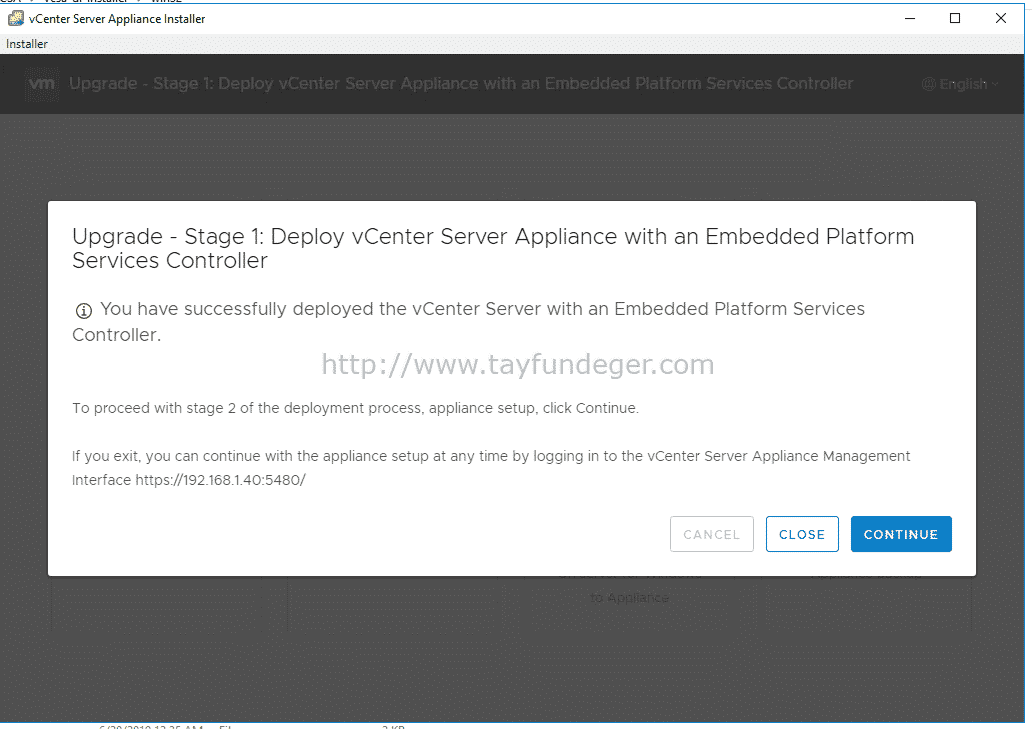
Task: Click the CONTINUE button to start stage 2
Action: (x=900, y=534)
